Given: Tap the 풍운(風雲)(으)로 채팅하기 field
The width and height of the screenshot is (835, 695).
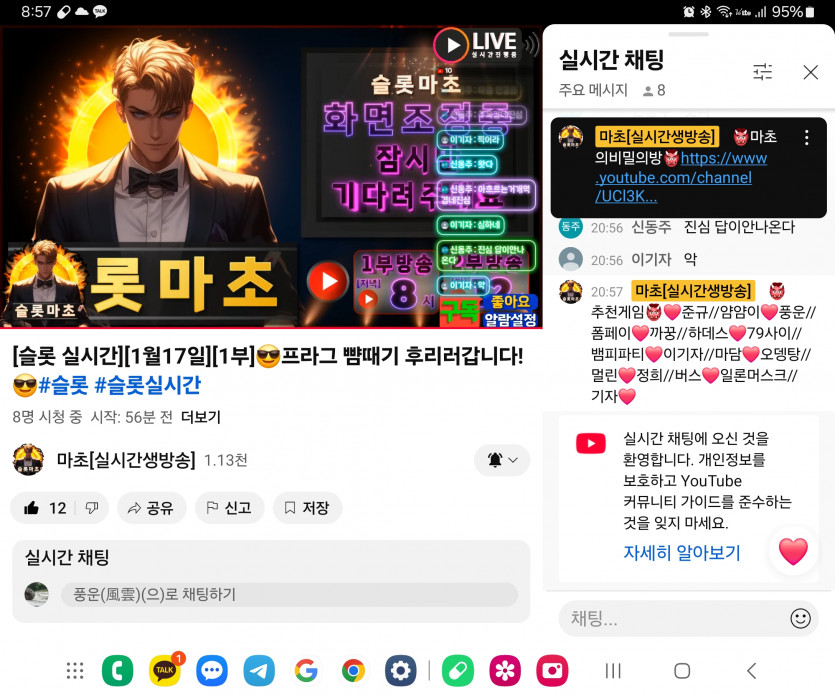Looking at the screenshot, I should tap(289, 594).
